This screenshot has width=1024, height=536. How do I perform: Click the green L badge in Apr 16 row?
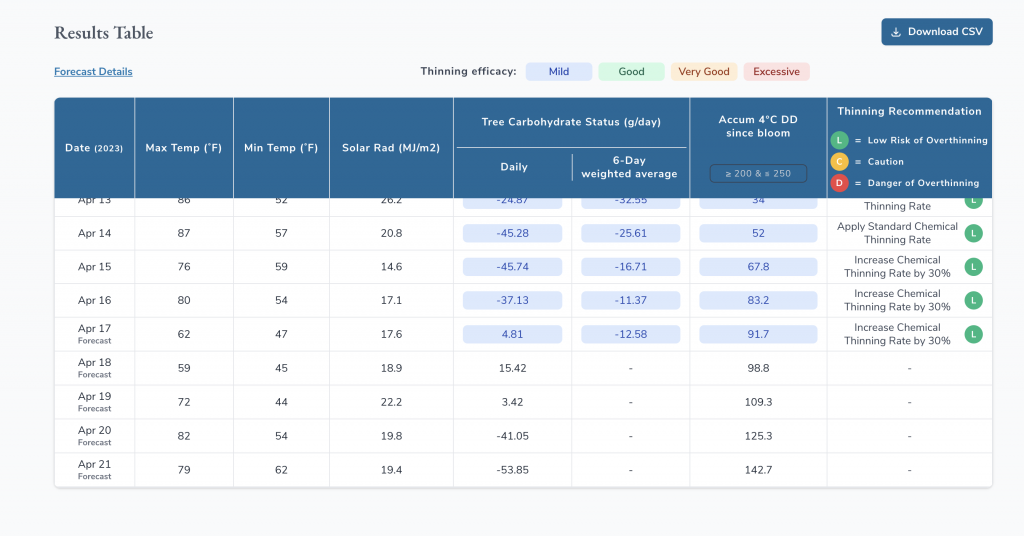tap(974, 300)
